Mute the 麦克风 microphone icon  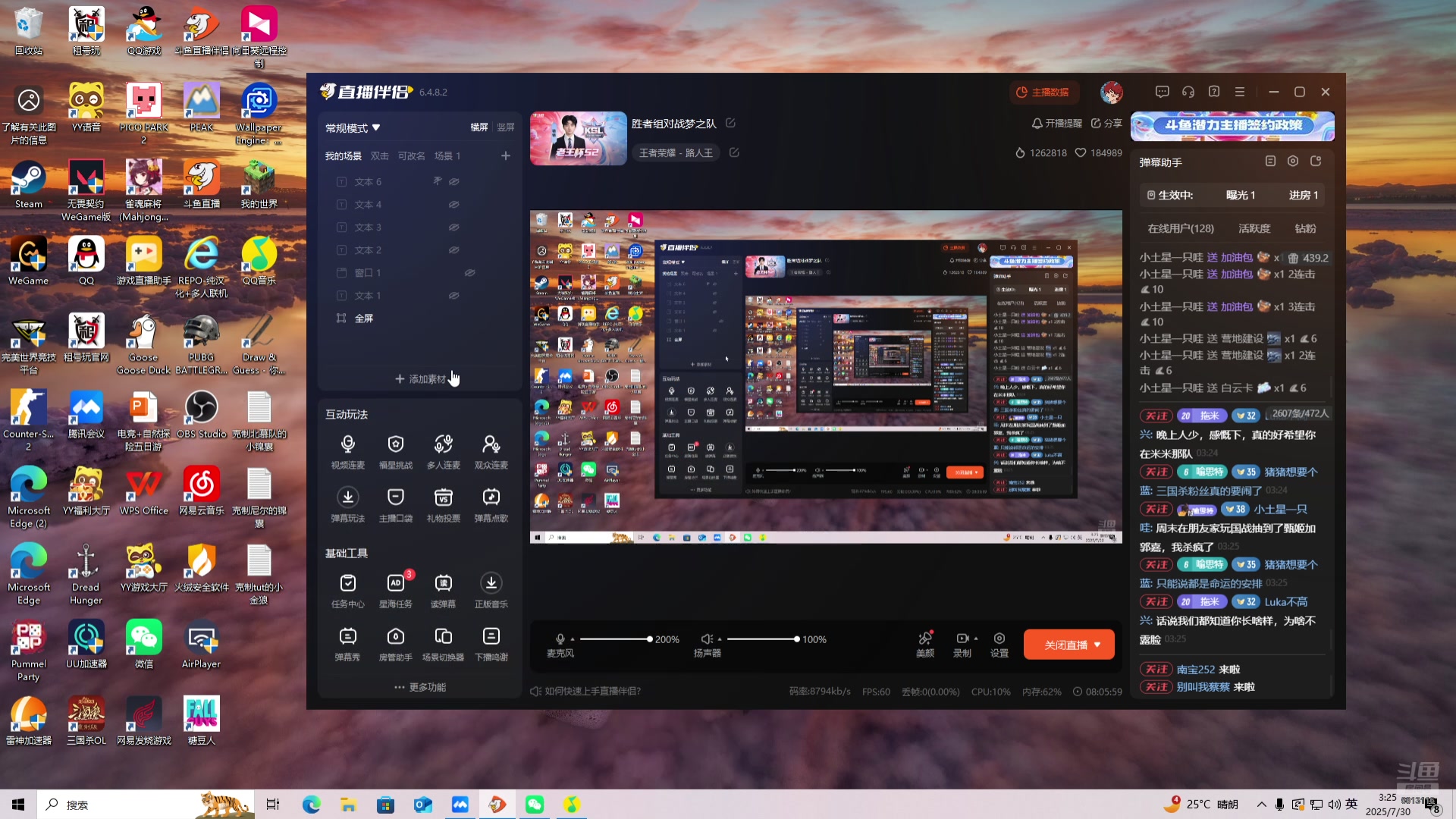click(x=560, y=639)
